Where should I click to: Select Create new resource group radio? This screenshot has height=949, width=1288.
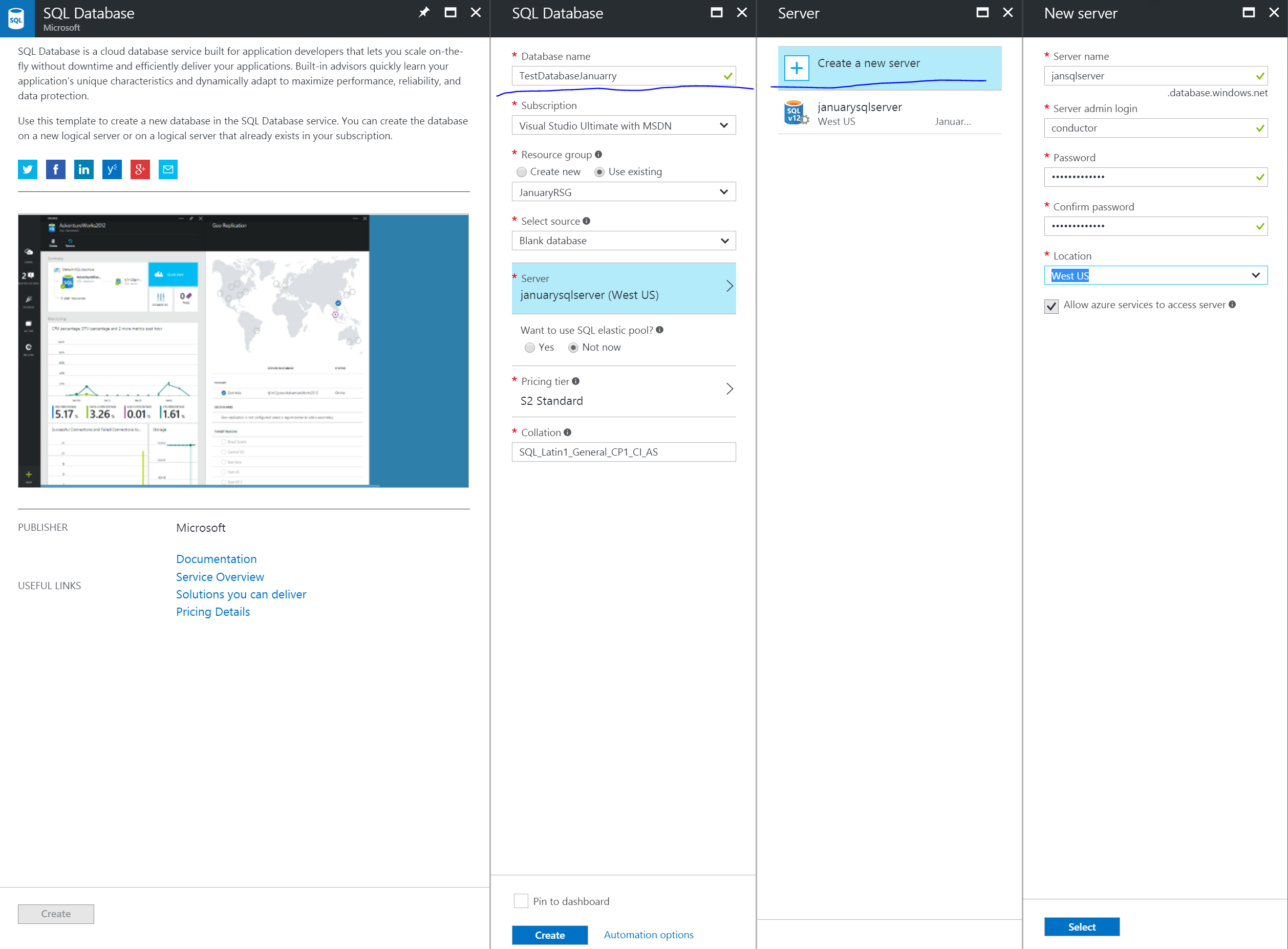(x=522, y=172)
